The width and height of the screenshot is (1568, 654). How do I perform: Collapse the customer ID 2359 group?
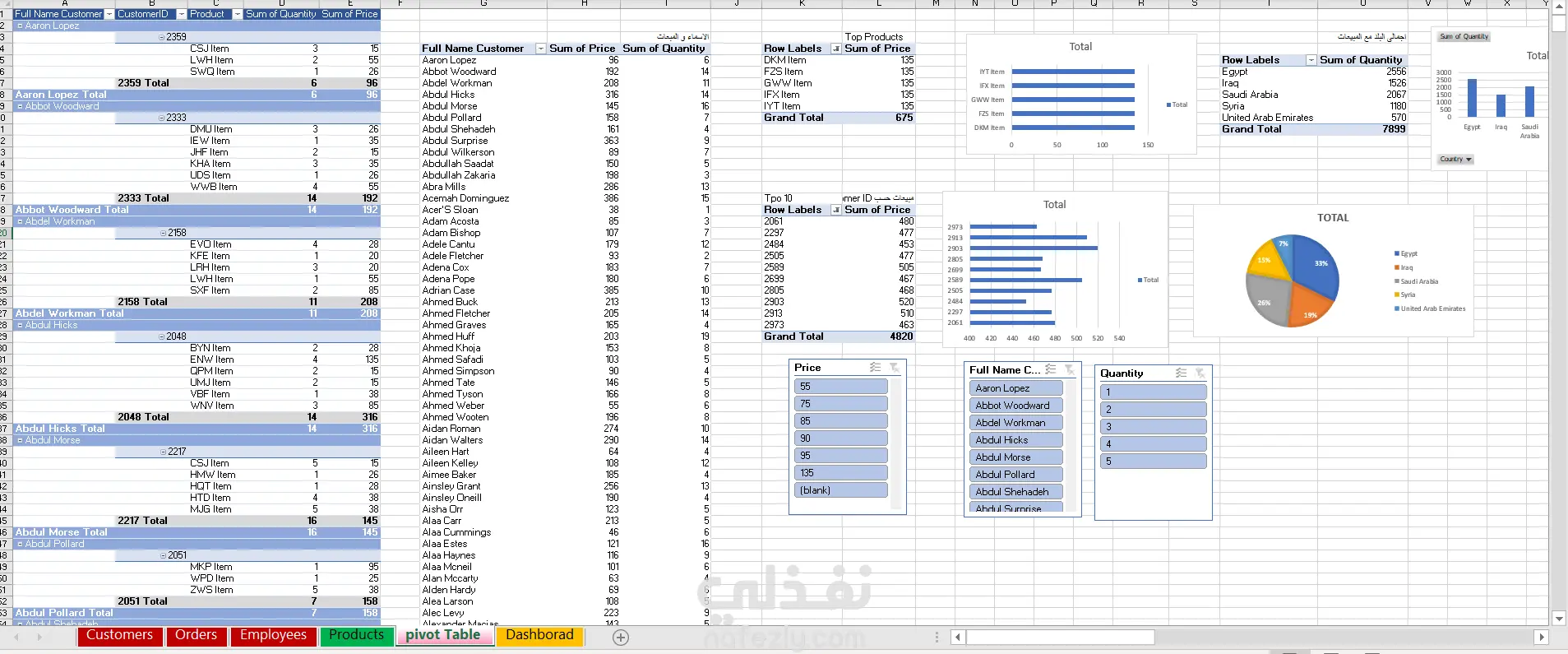click(161, 37)
